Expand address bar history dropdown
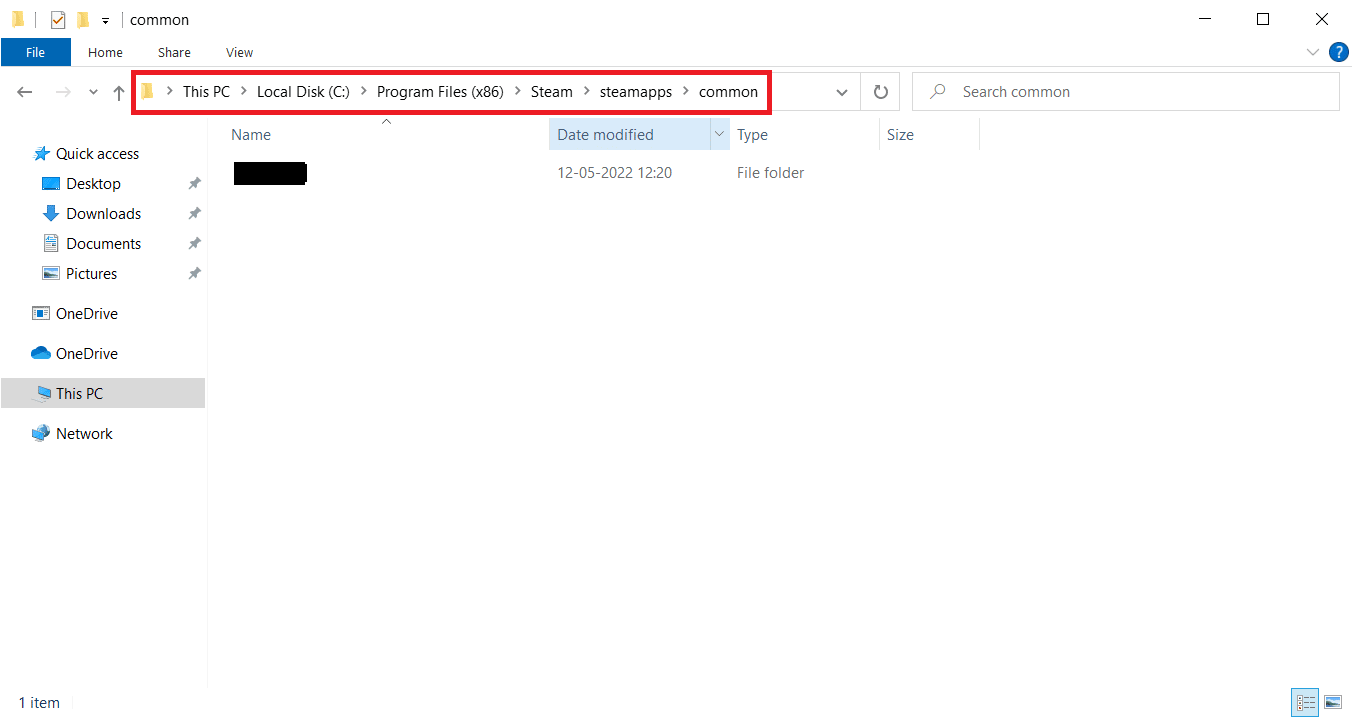The height and width of the screenshot is (718, 1353). [x=841, y=92]
